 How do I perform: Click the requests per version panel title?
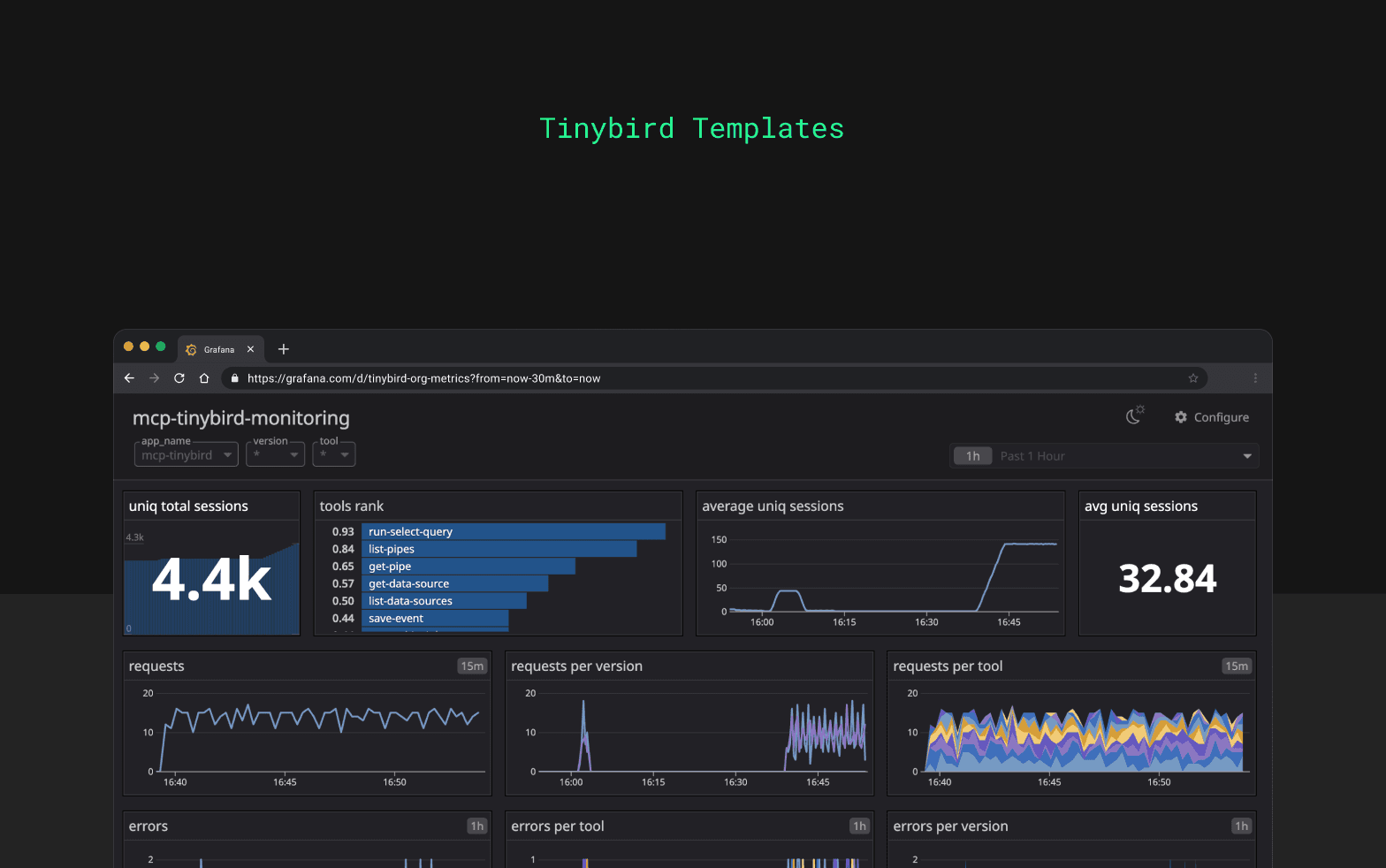(x=576, y=666)
